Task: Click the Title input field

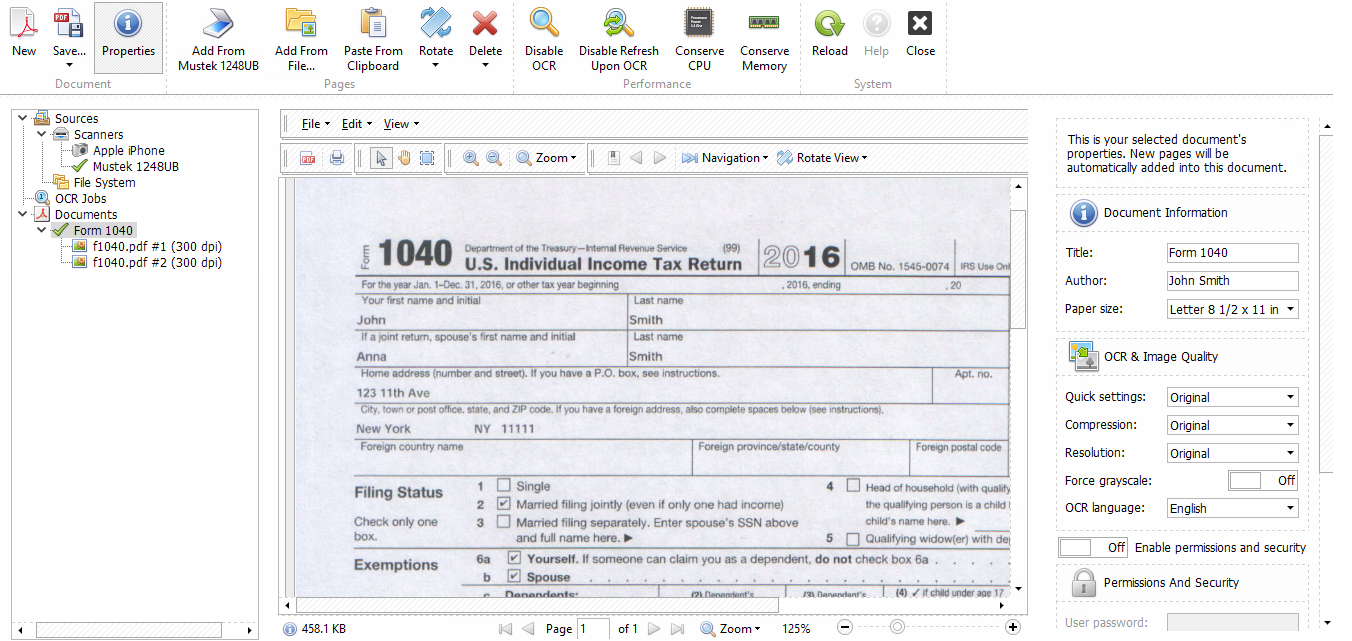Action: tap(1232, 253)
